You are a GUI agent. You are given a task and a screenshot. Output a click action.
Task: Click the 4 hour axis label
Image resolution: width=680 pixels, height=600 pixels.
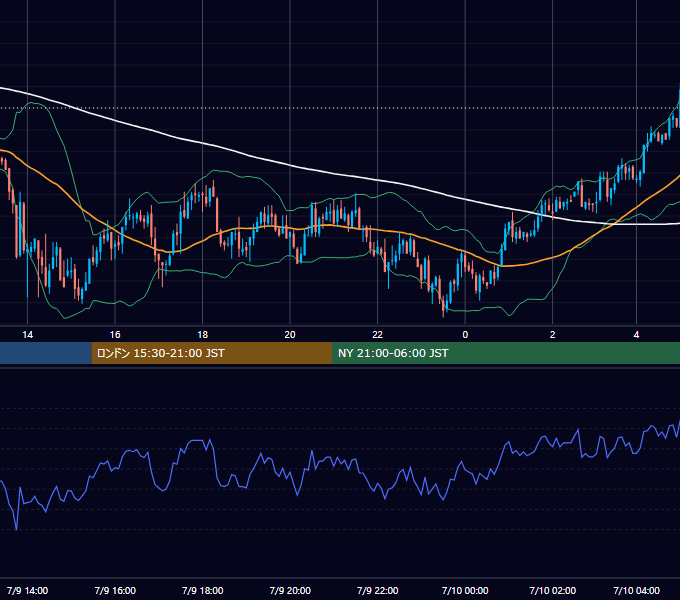coord(636,335)
